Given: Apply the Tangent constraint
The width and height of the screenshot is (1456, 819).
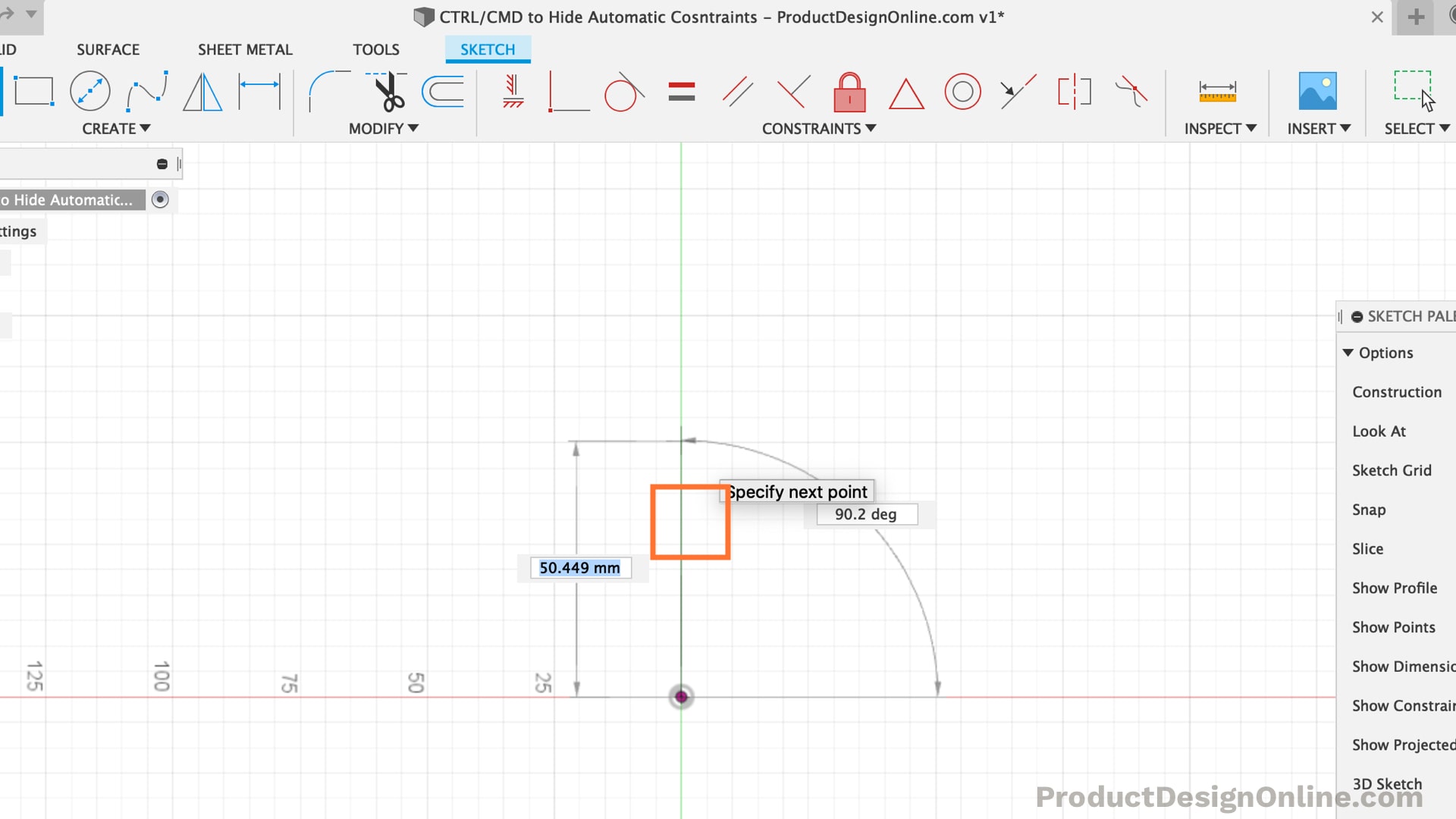Looking at the screenshot, I should click(624, 92).
